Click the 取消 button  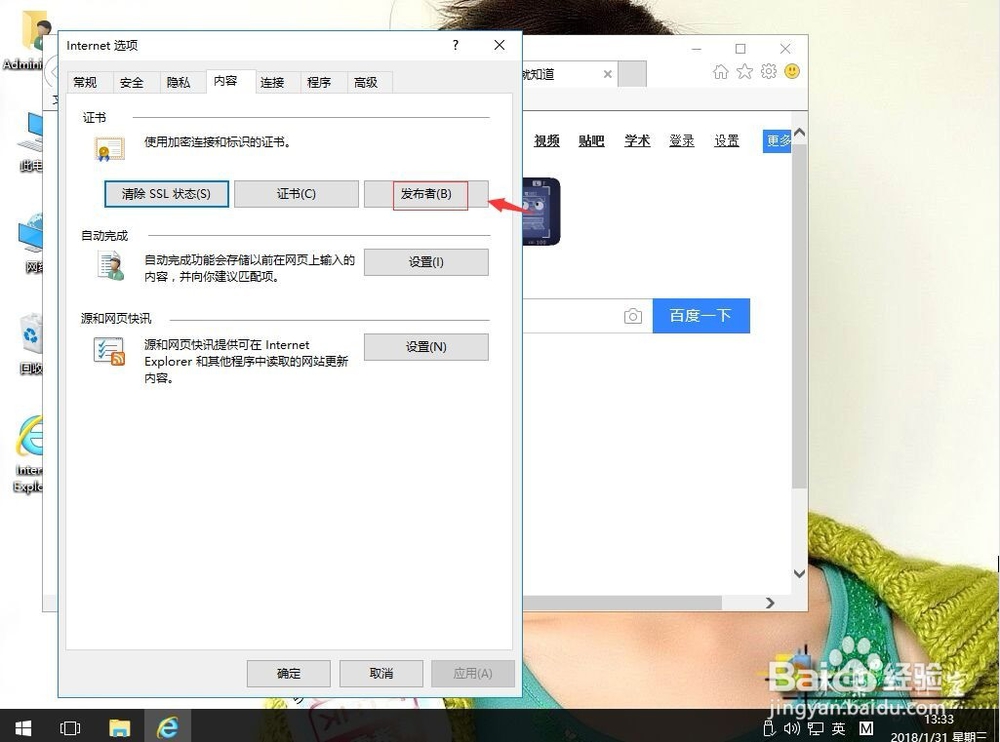[381, 674]
